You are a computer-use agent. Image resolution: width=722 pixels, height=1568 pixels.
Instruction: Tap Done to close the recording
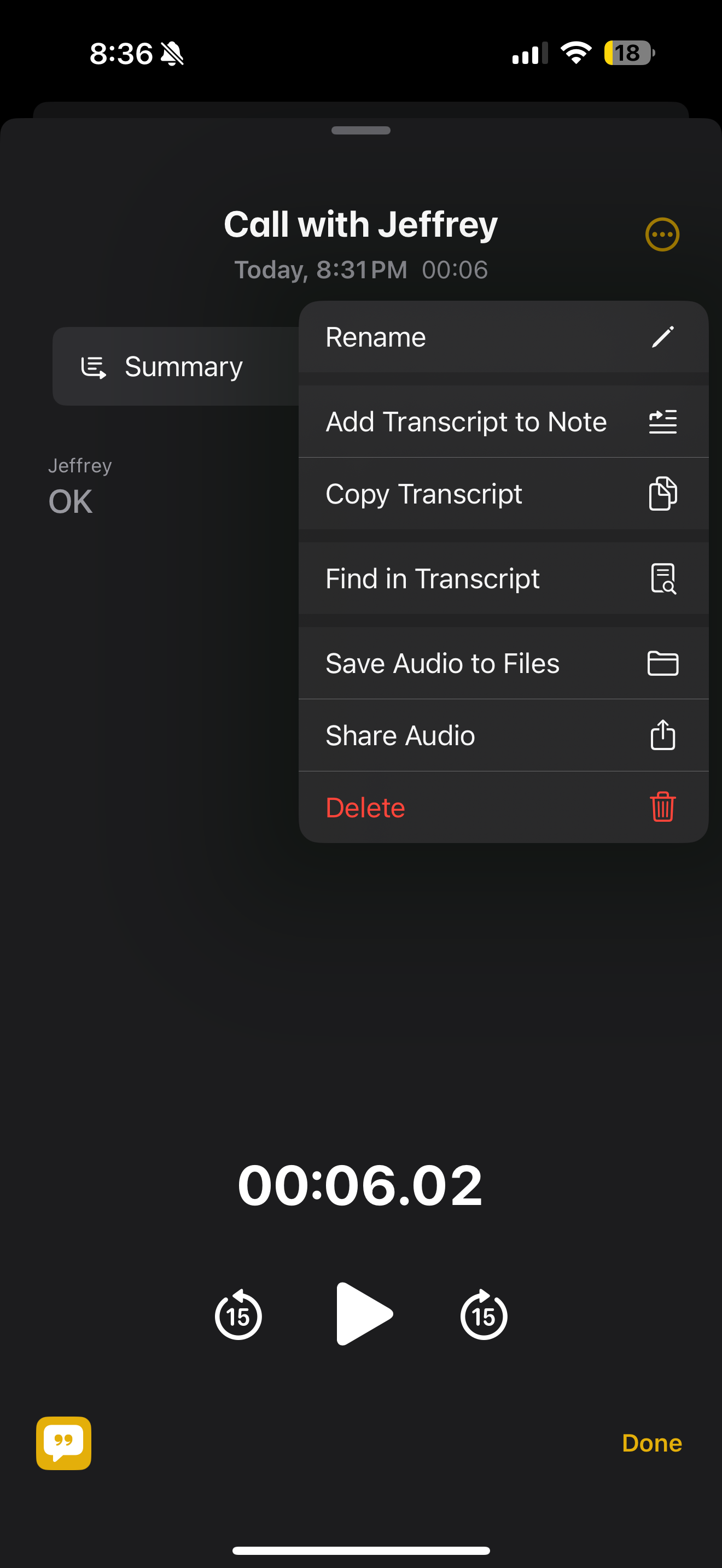pos(652,1443)
